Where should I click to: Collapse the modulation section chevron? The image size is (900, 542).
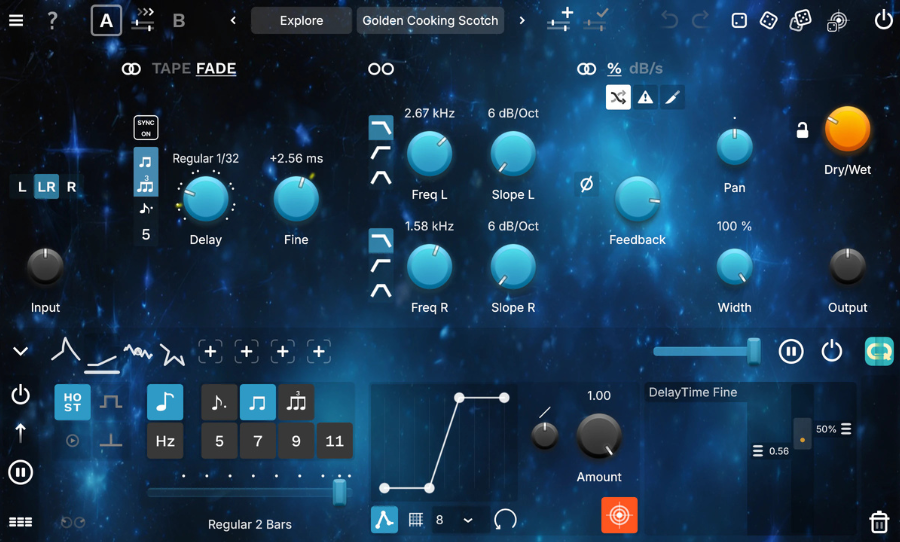(20, 351)
